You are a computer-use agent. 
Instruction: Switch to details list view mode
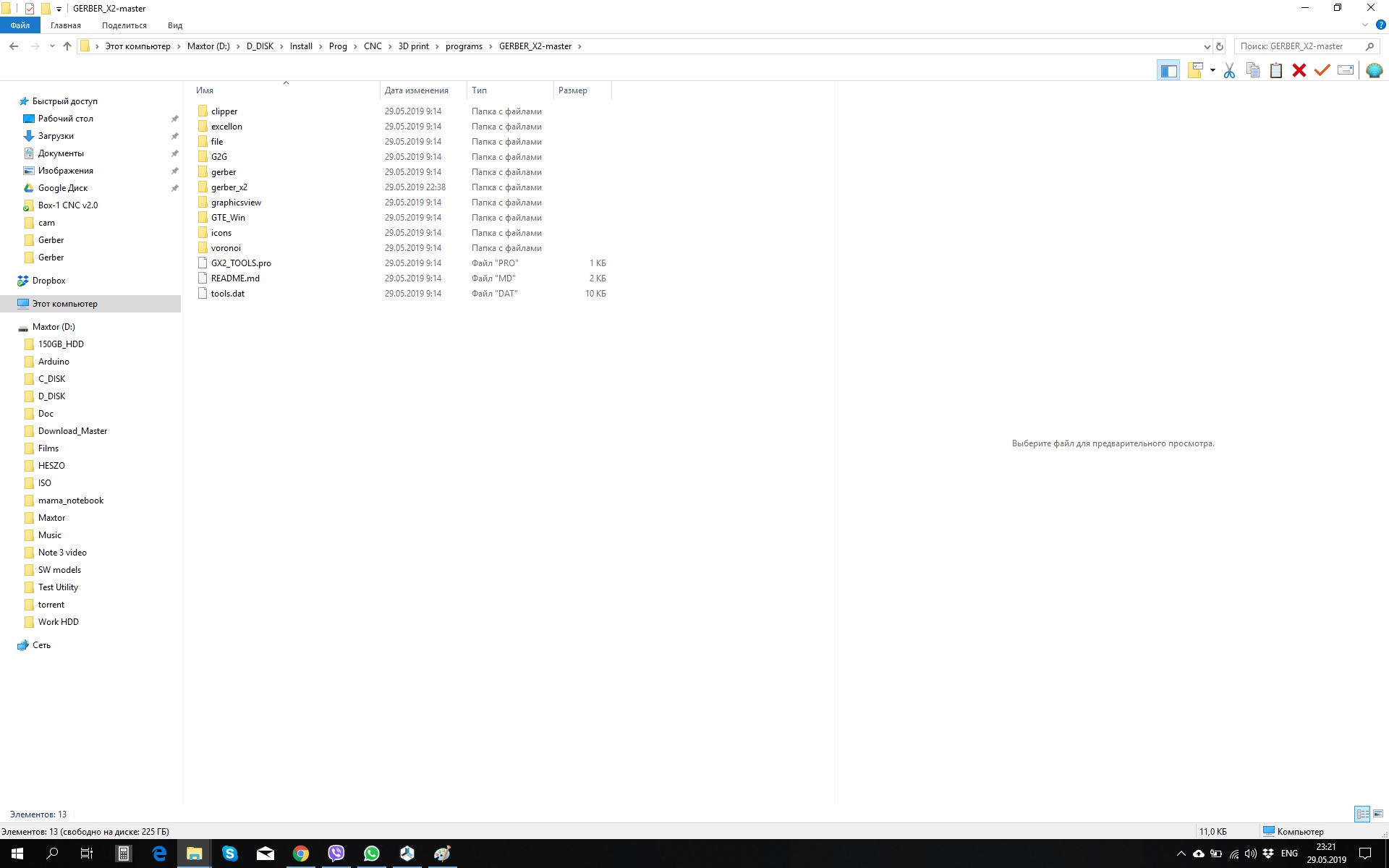pos(1362,814)
